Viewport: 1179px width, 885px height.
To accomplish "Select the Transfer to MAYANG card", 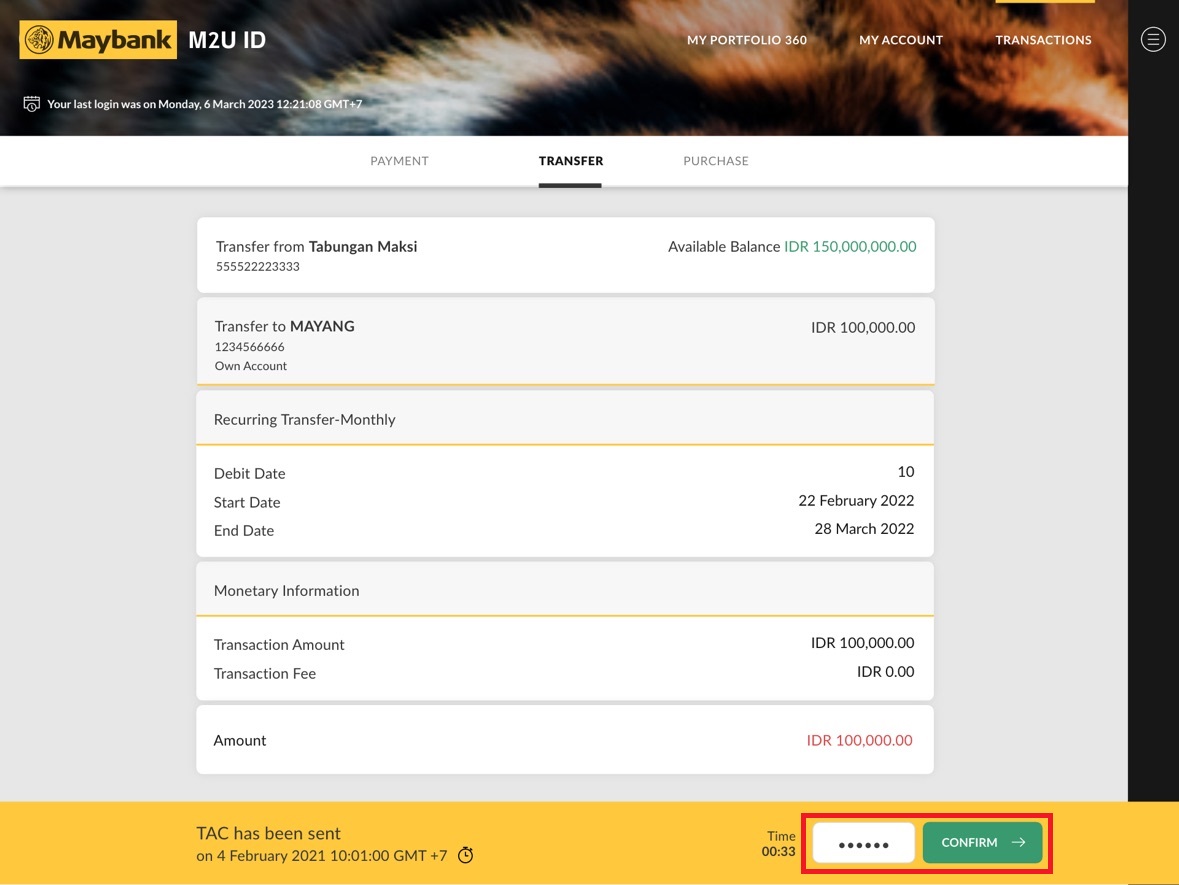I will (565, 340).
